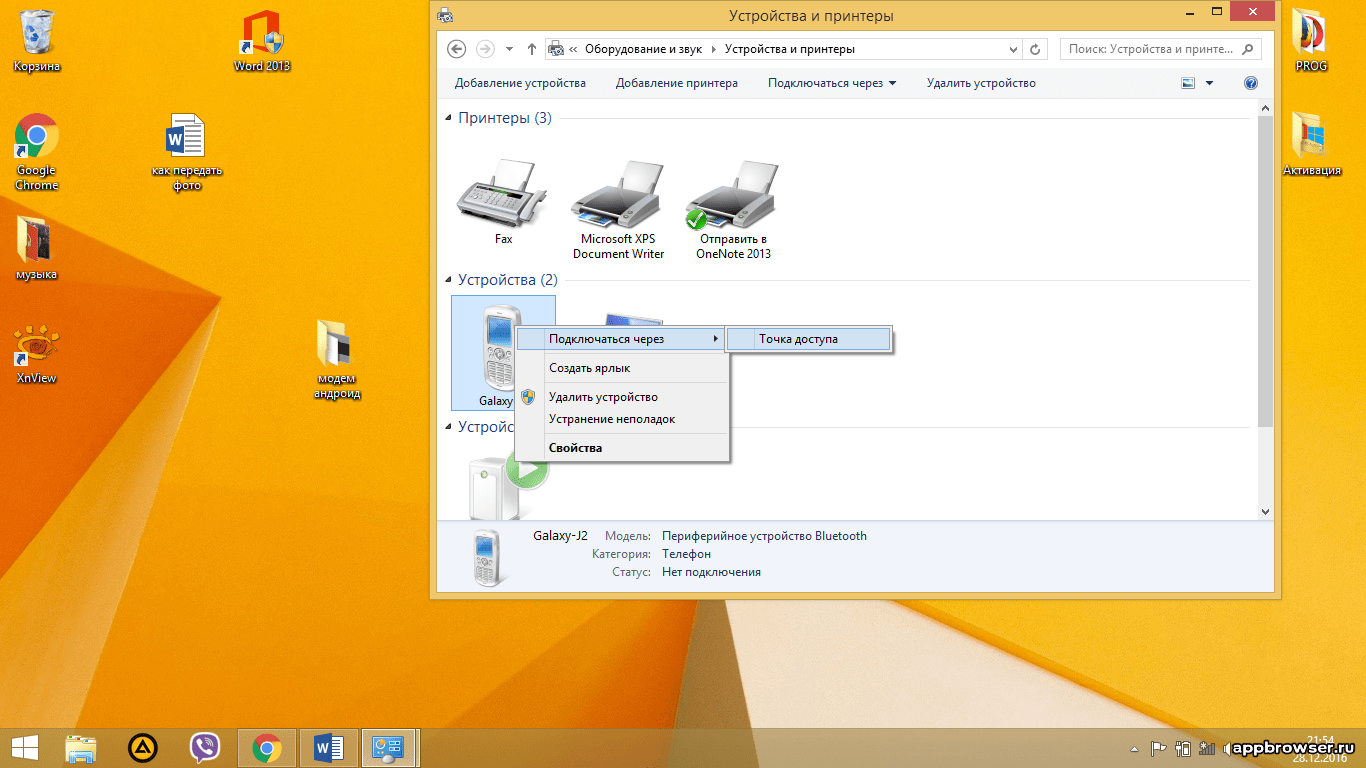1366x768 pixels.
Task: Open the view options dropdown arrow
Action: click(1209, 83)
